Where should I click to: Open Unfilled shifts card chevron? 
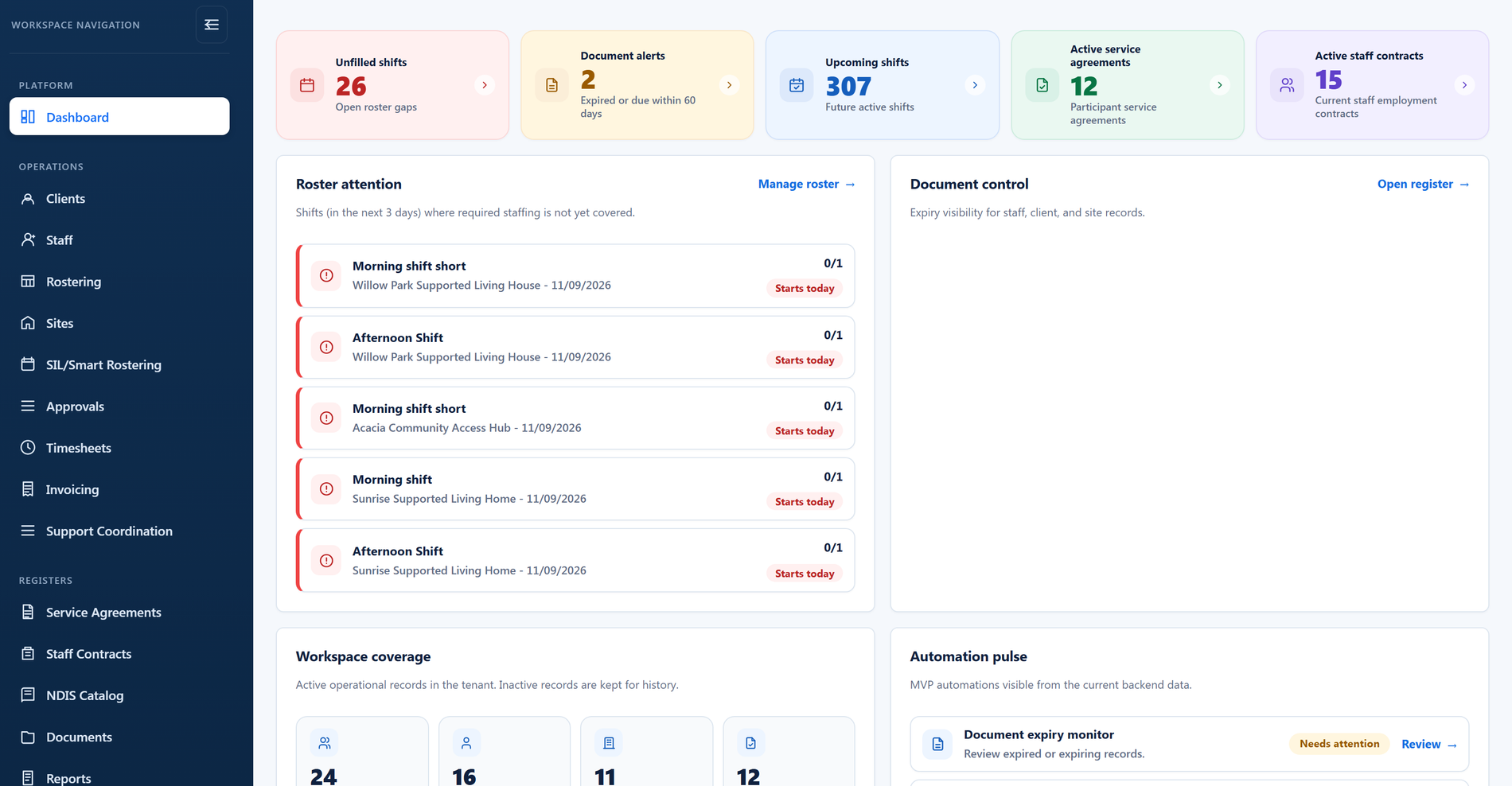coord(485,85)
